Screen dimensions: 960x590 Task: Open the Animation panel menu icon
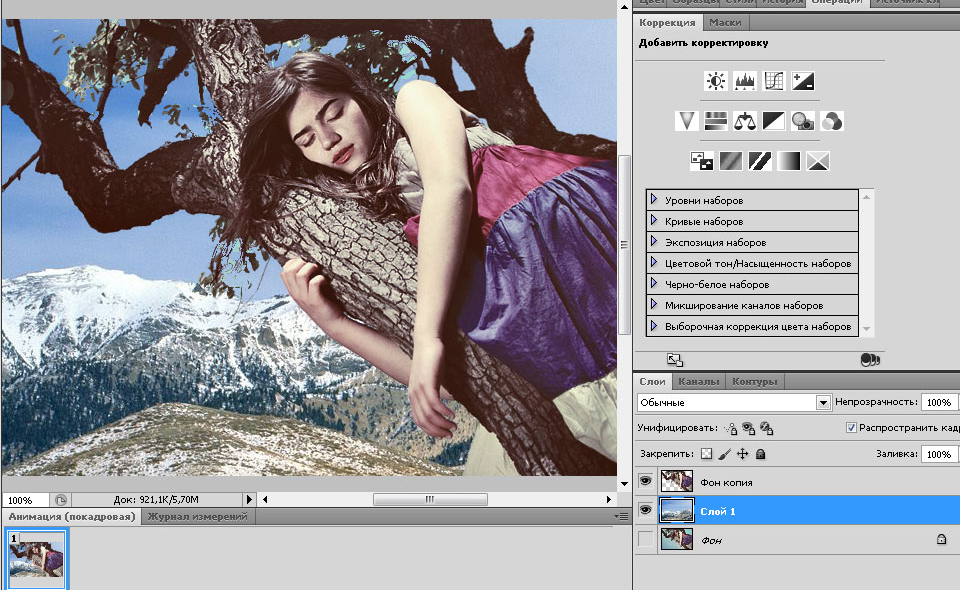(x=621, y=517)
